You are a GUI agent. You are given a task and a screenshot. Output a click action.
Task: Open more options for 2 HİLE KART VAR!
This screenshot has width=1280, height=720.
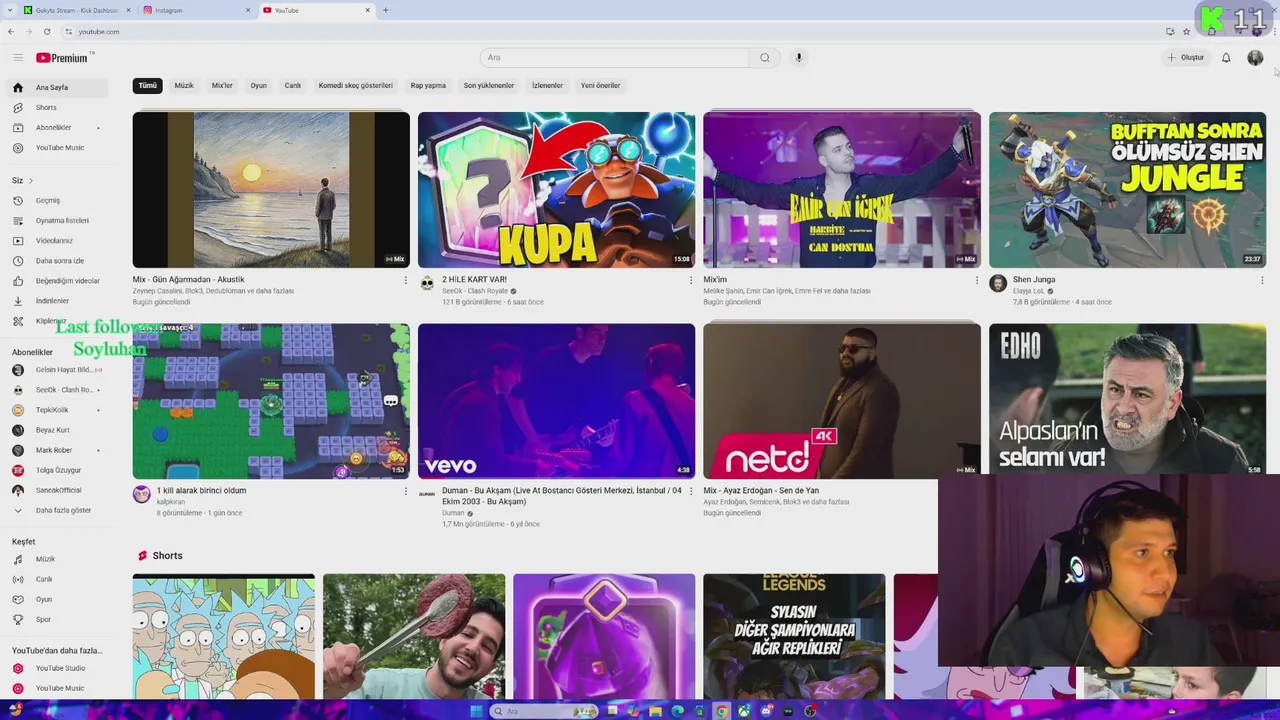[x=690, y=281]
